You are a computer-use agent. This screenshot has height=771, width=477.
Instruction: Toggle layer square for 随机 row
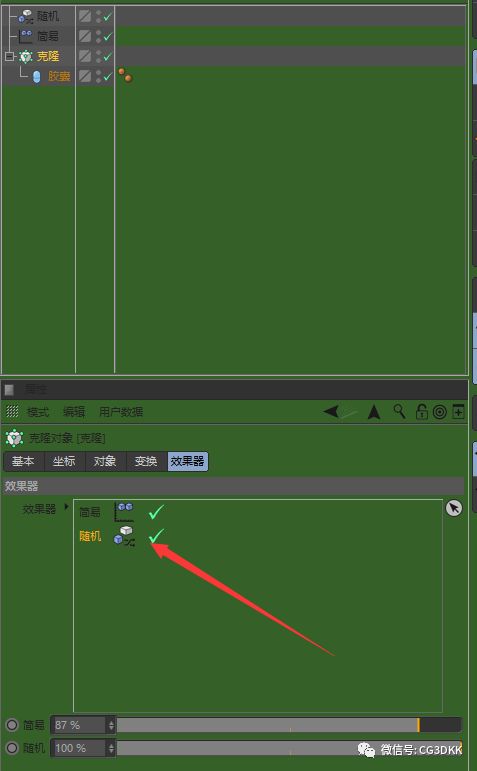pyautogui.click(x=85, y=16)
